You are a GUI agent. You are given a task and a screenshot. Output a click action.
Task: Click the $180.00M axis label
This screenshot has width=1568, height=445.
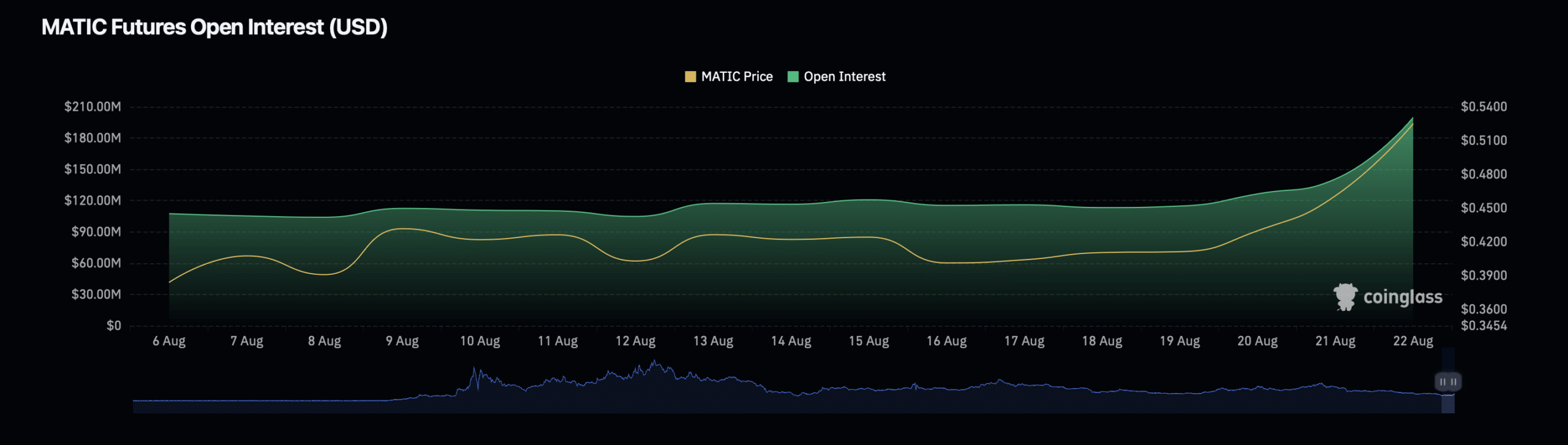[x=93, y=138]
